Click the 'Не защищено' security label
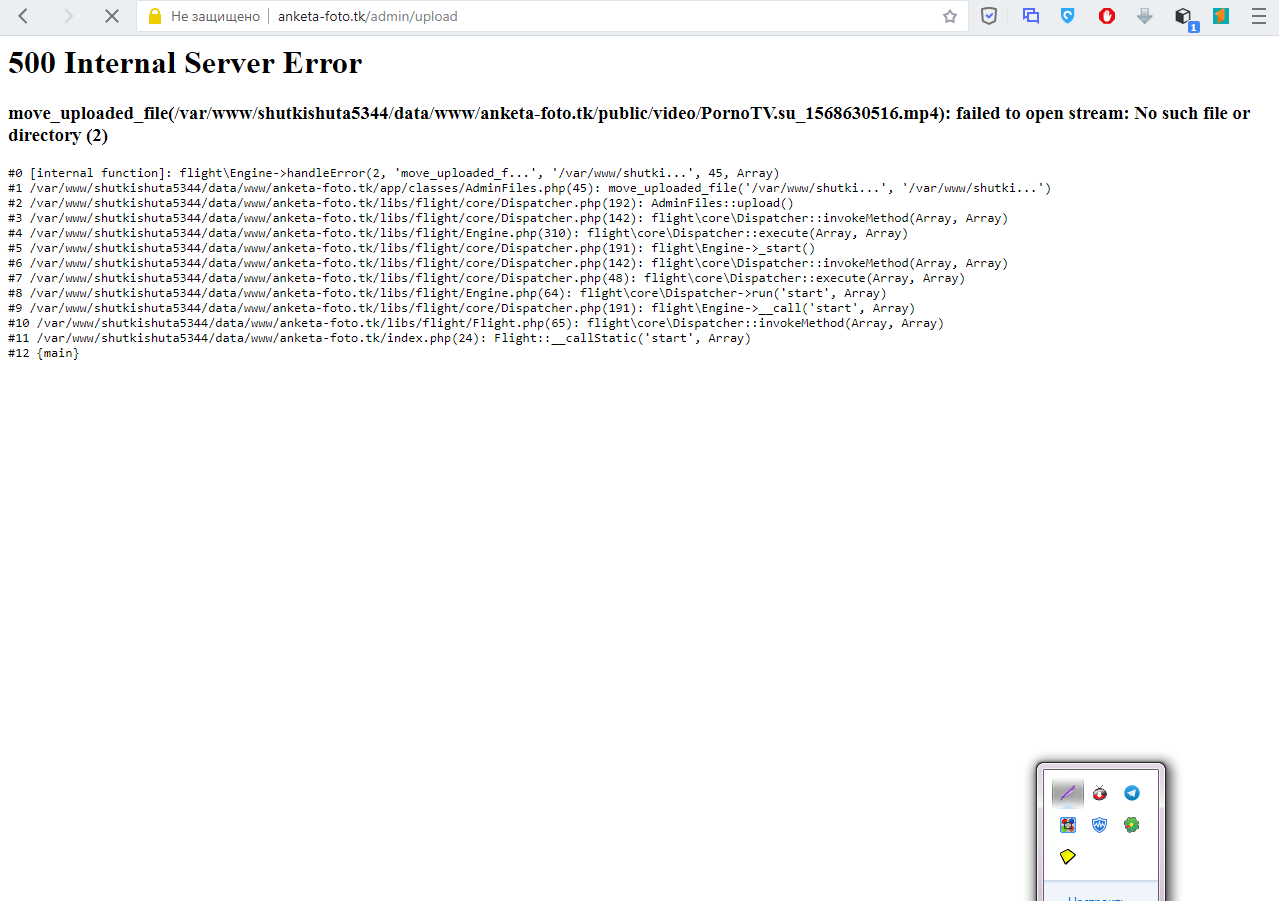This screenshot has height=901, width=1279. coord(215,16)
